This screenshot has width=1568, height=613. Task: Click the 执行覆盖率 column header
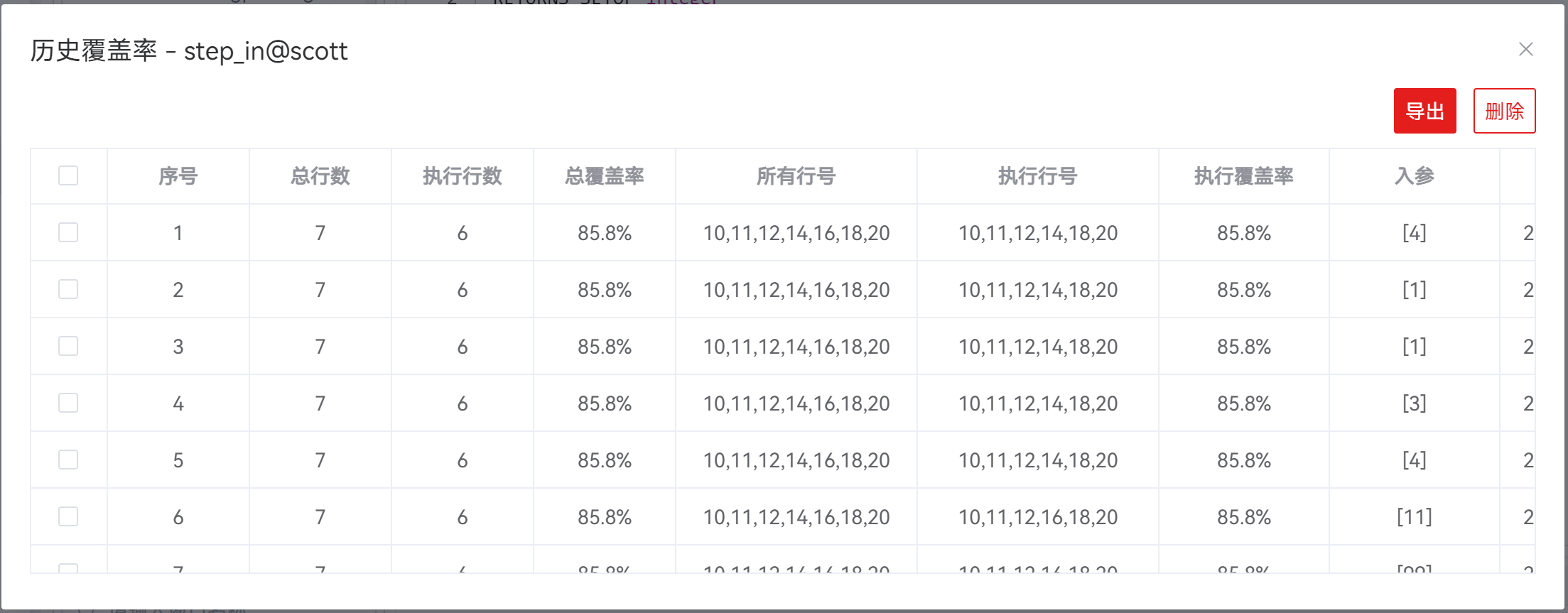(x=1243, y=176)
